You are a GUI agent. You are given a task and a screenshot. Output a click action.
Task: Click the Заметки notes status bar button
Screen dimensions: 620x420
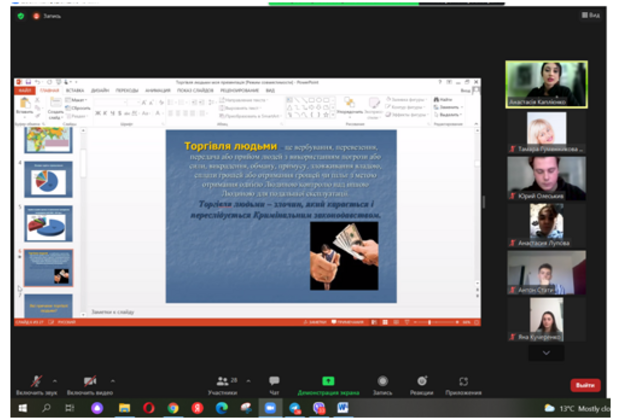315,322
